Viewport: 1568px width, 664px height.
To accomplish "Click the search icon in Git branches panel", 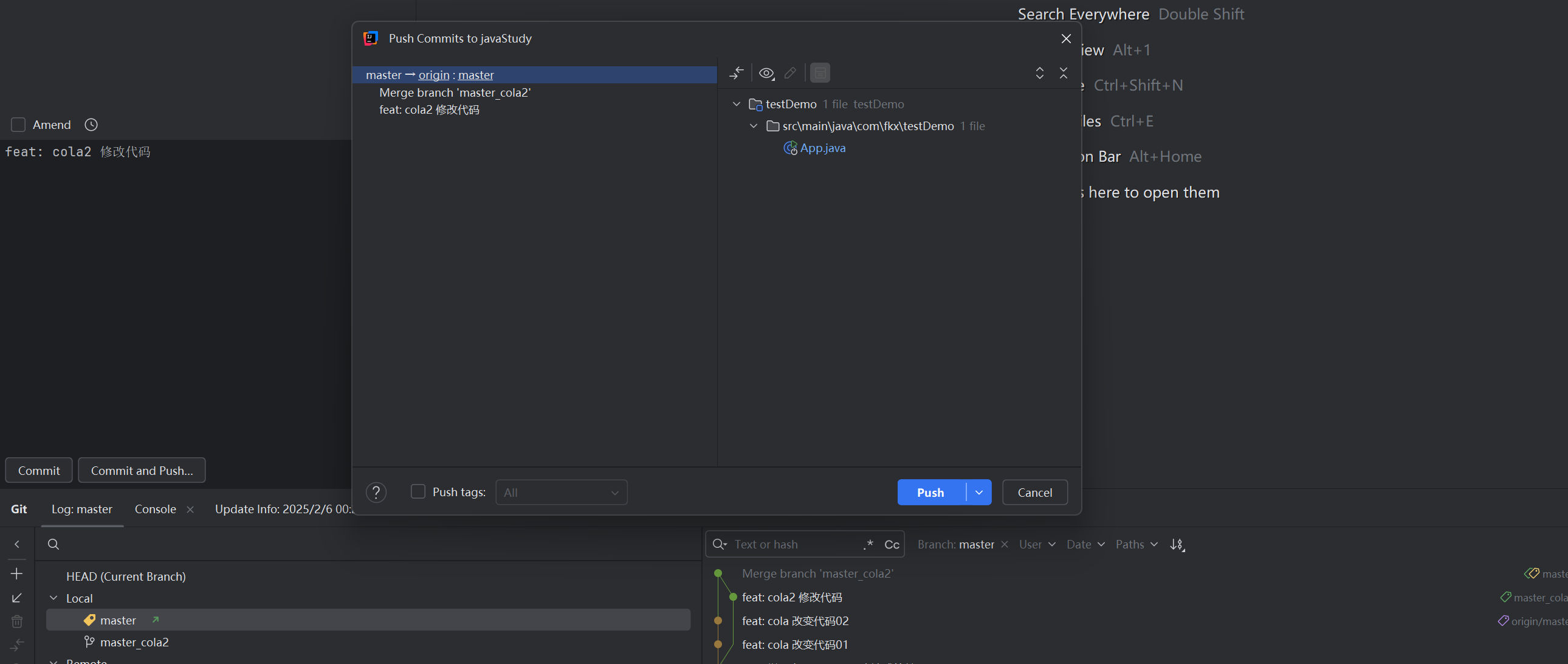I will click(x=53, y=544).
